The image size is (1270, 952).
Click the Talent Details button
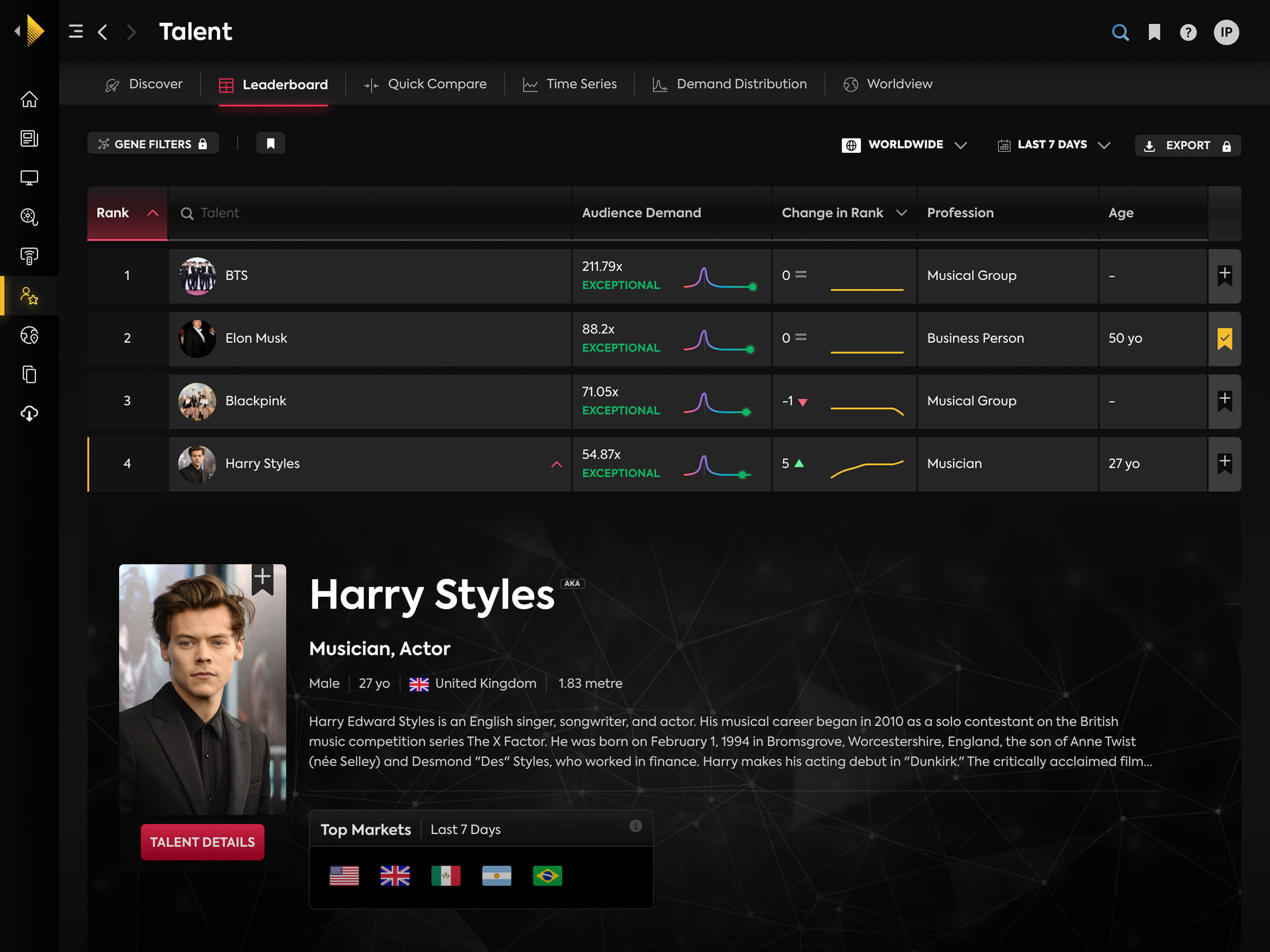point(203,842)
